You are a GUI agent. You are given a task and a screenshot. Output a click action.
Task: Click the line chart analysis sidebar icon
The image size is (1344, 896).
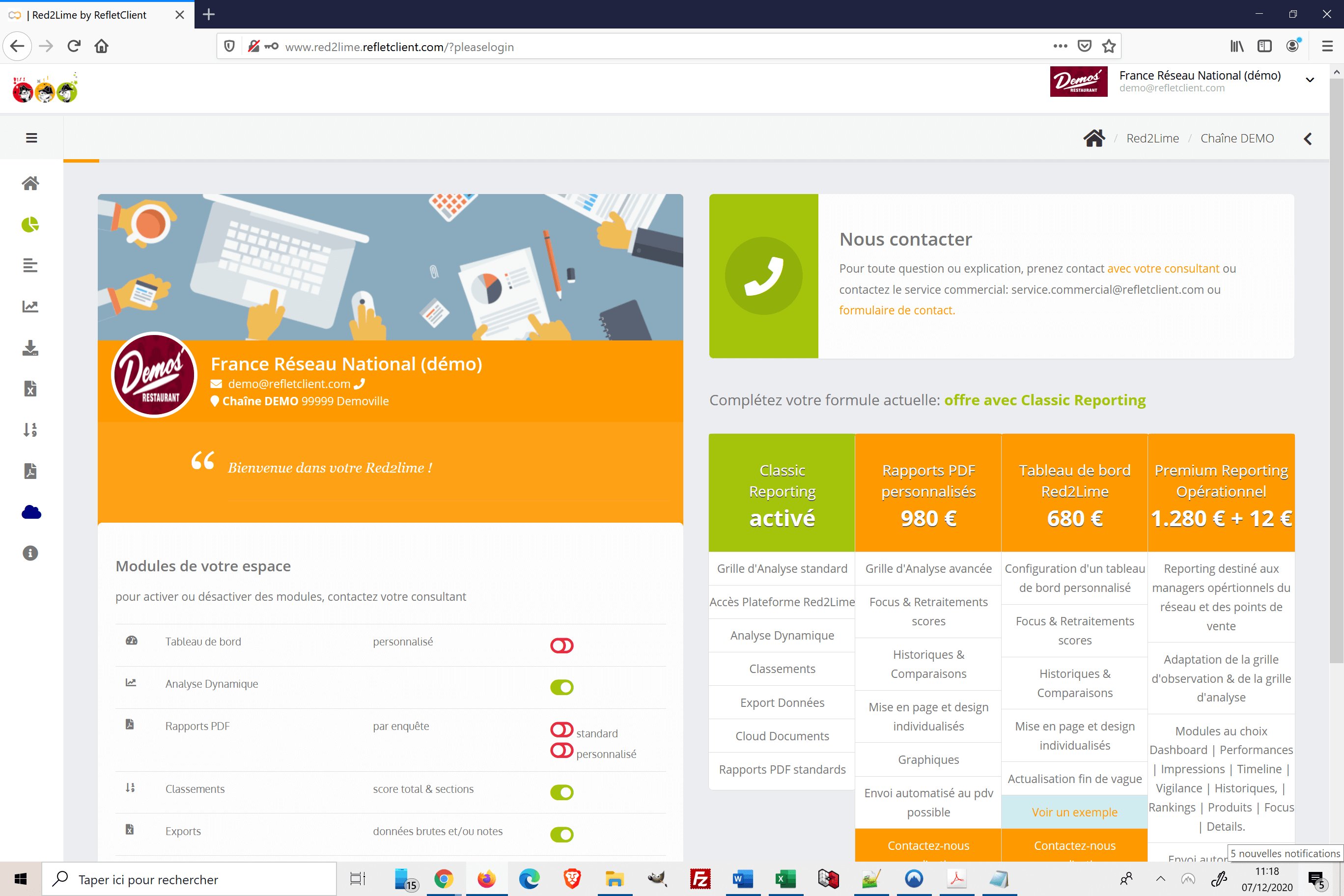point(30,307)
